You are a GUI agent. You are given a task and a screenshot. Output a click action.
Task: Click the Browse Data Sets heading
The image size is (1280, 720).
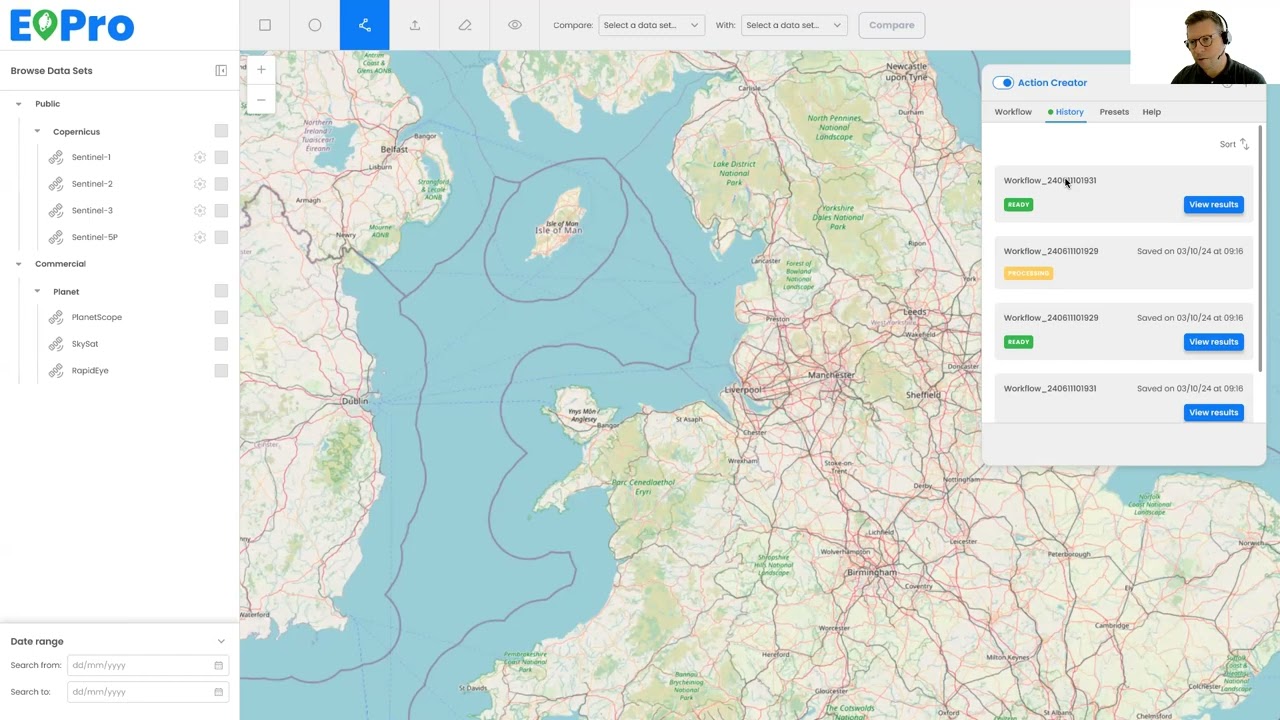(x=51, y=71)
